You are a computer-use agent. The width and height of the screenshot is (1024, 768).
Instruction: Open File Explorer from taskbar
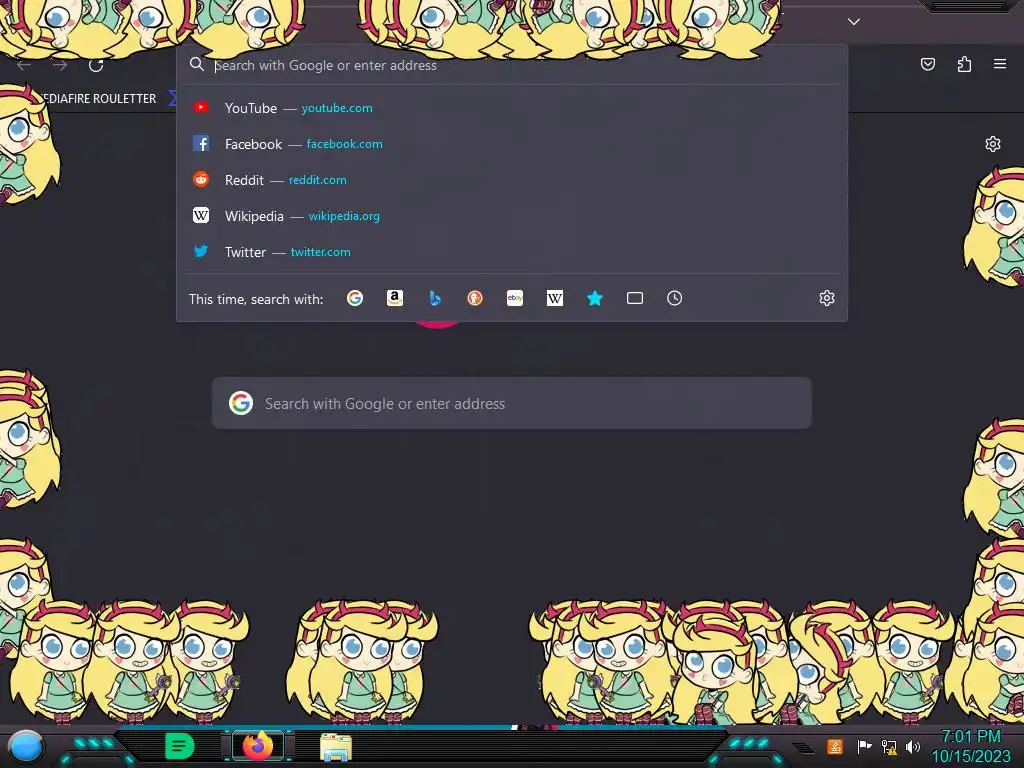pyautogui.click(x=336, y=747)
